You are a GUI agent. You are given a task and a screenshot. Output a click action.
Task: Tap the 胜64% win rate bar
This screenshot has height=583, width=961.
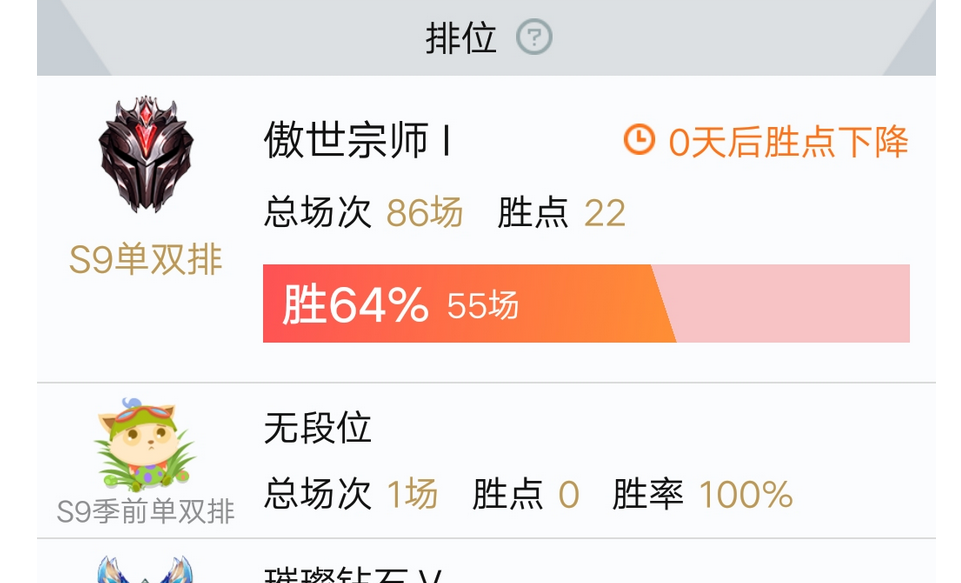click(x=469, y=303)
